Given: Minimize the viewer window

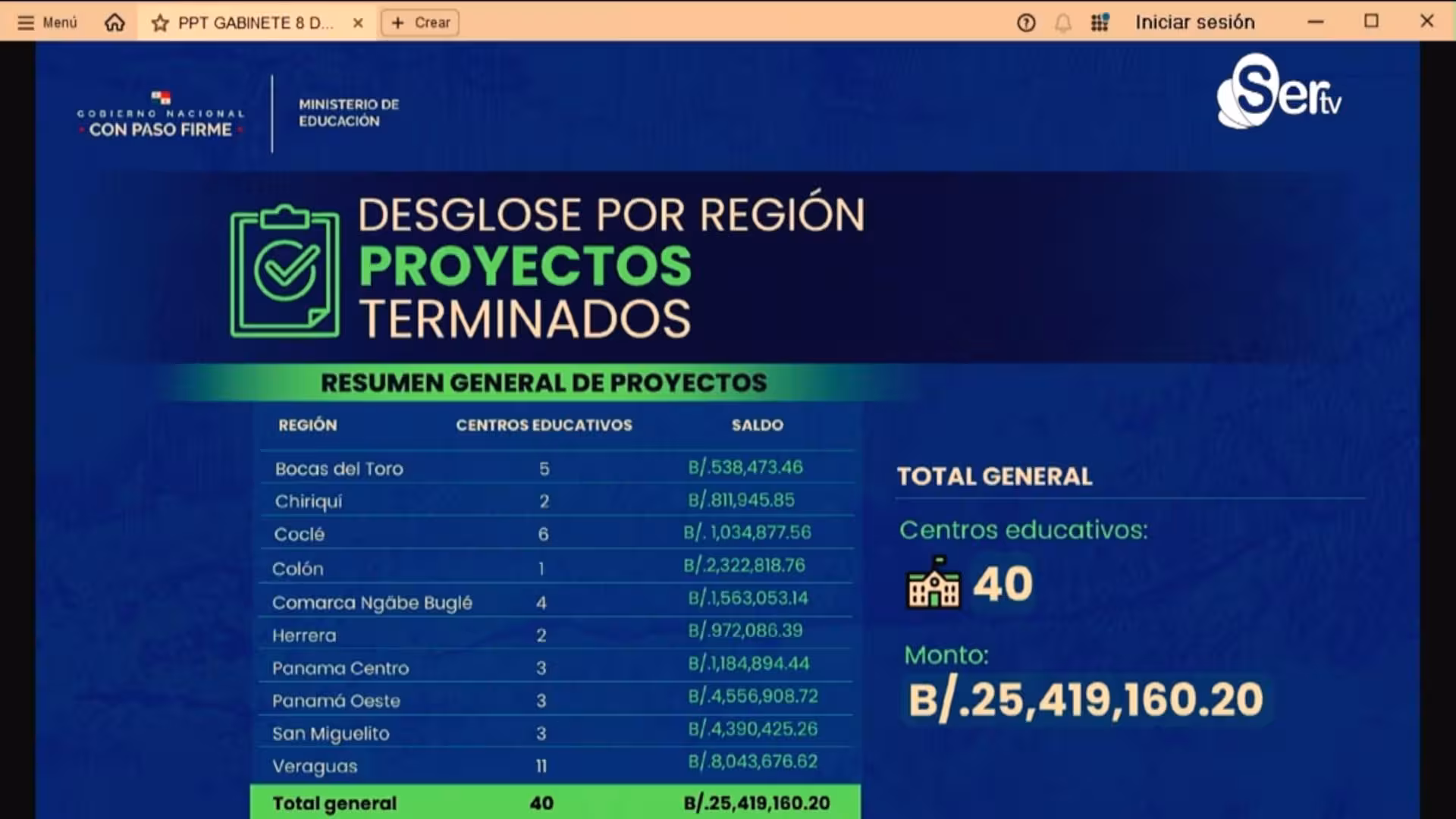Looking at the screenshot, I should 1316,22.
